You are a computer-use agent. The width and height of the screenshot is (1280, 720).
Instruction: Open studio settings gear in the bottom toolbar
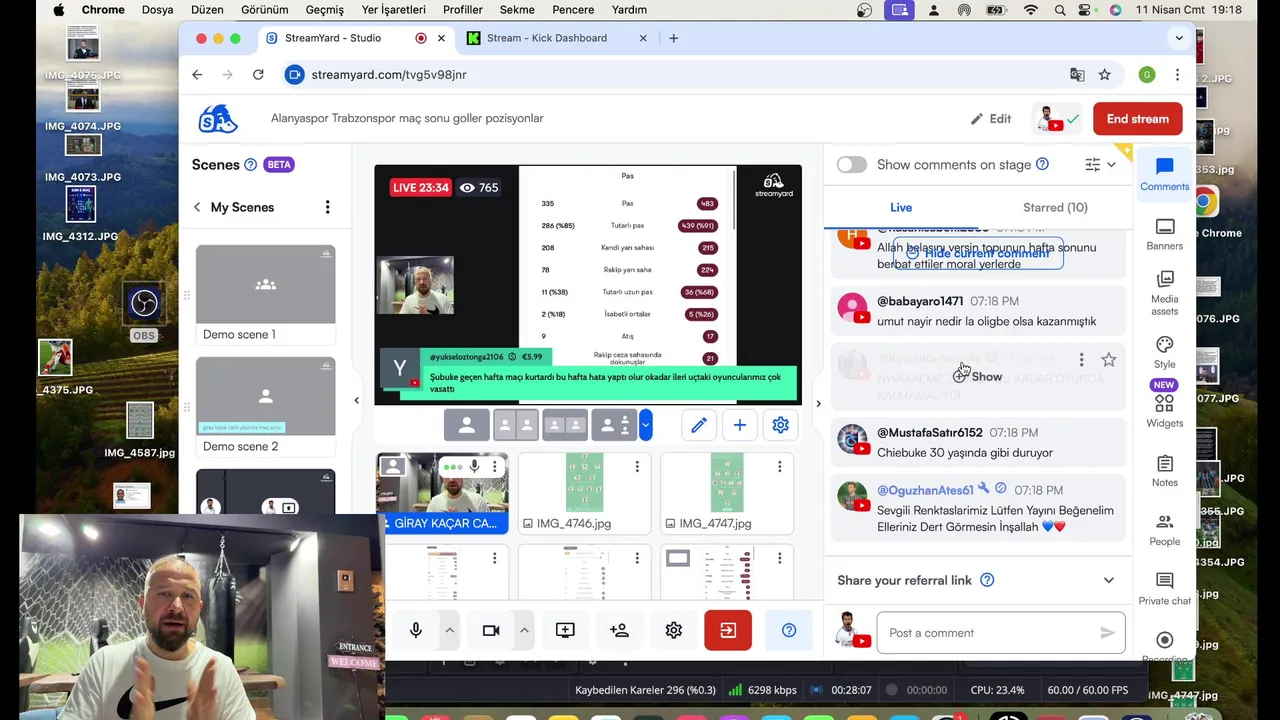point(674,630)
